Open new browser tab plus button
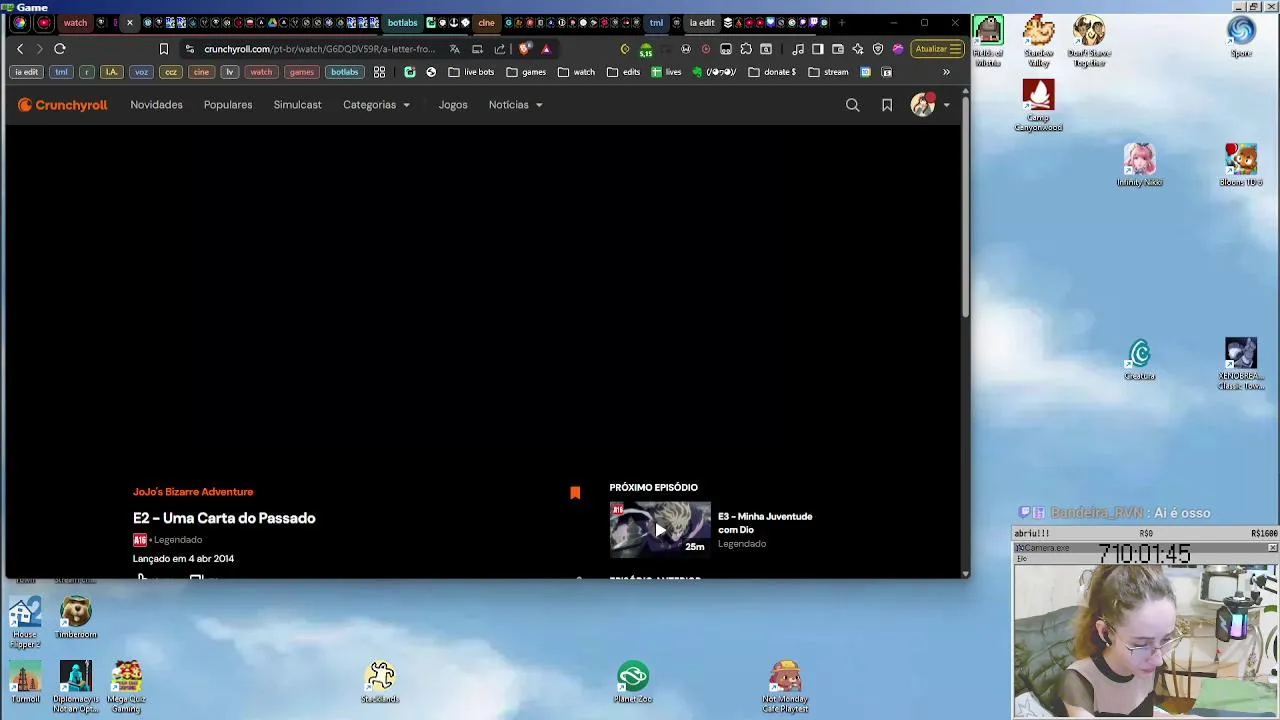Image resolution: width=1280 pixels, height=720 pixels. [x=842, y=23]
